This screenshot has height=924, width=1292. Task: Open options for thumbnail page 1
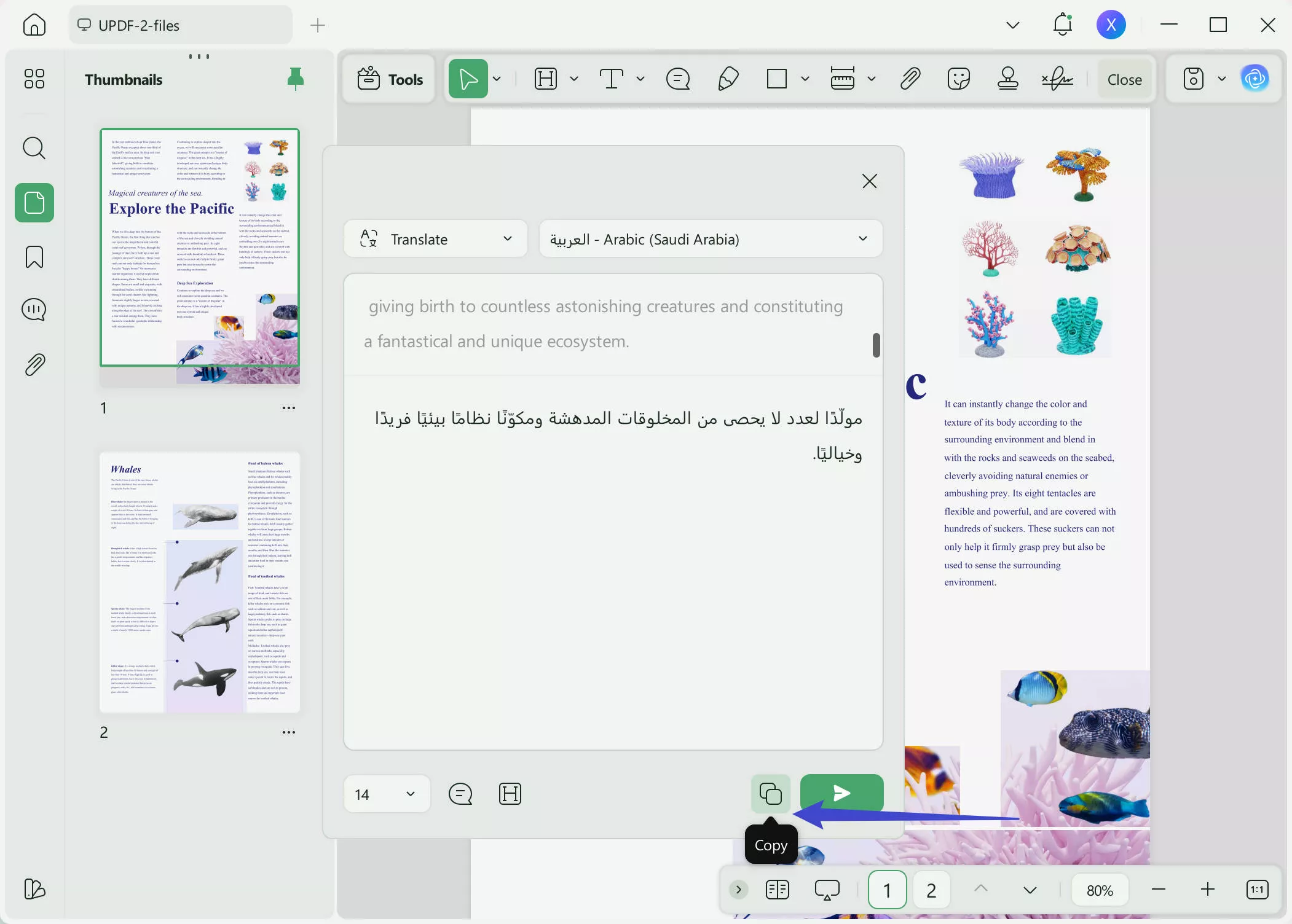coord(289,407)
